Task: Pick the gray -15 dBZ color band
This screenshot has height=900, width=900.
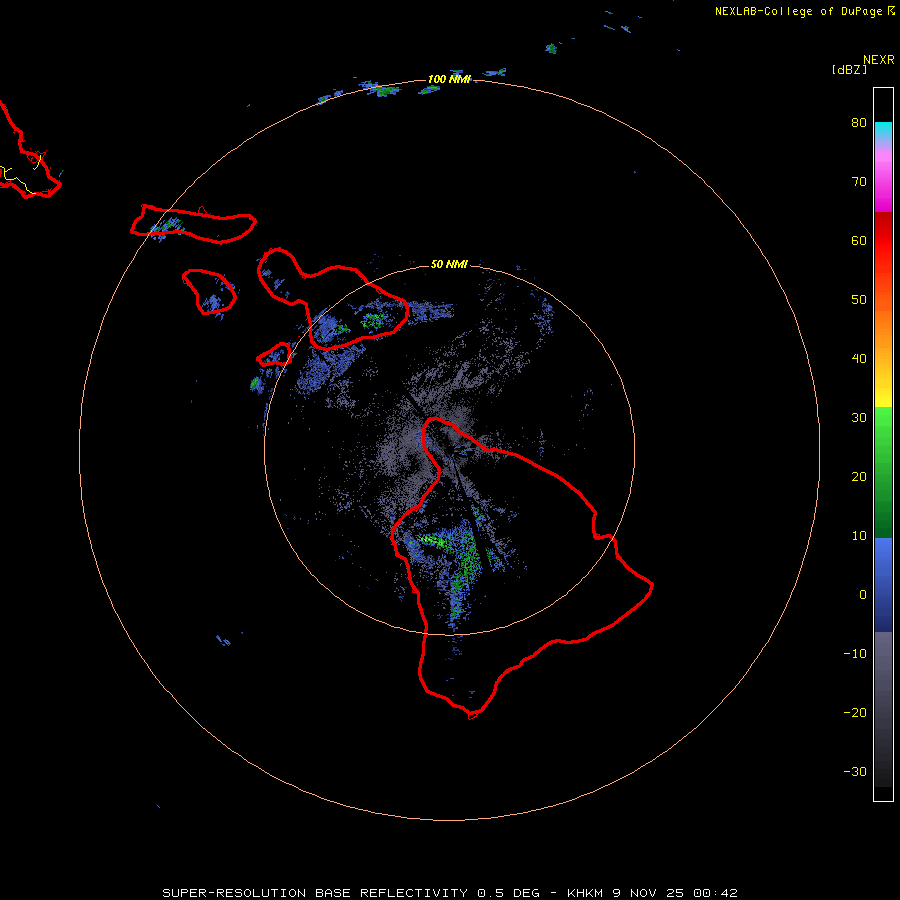Action: (883, 683)
